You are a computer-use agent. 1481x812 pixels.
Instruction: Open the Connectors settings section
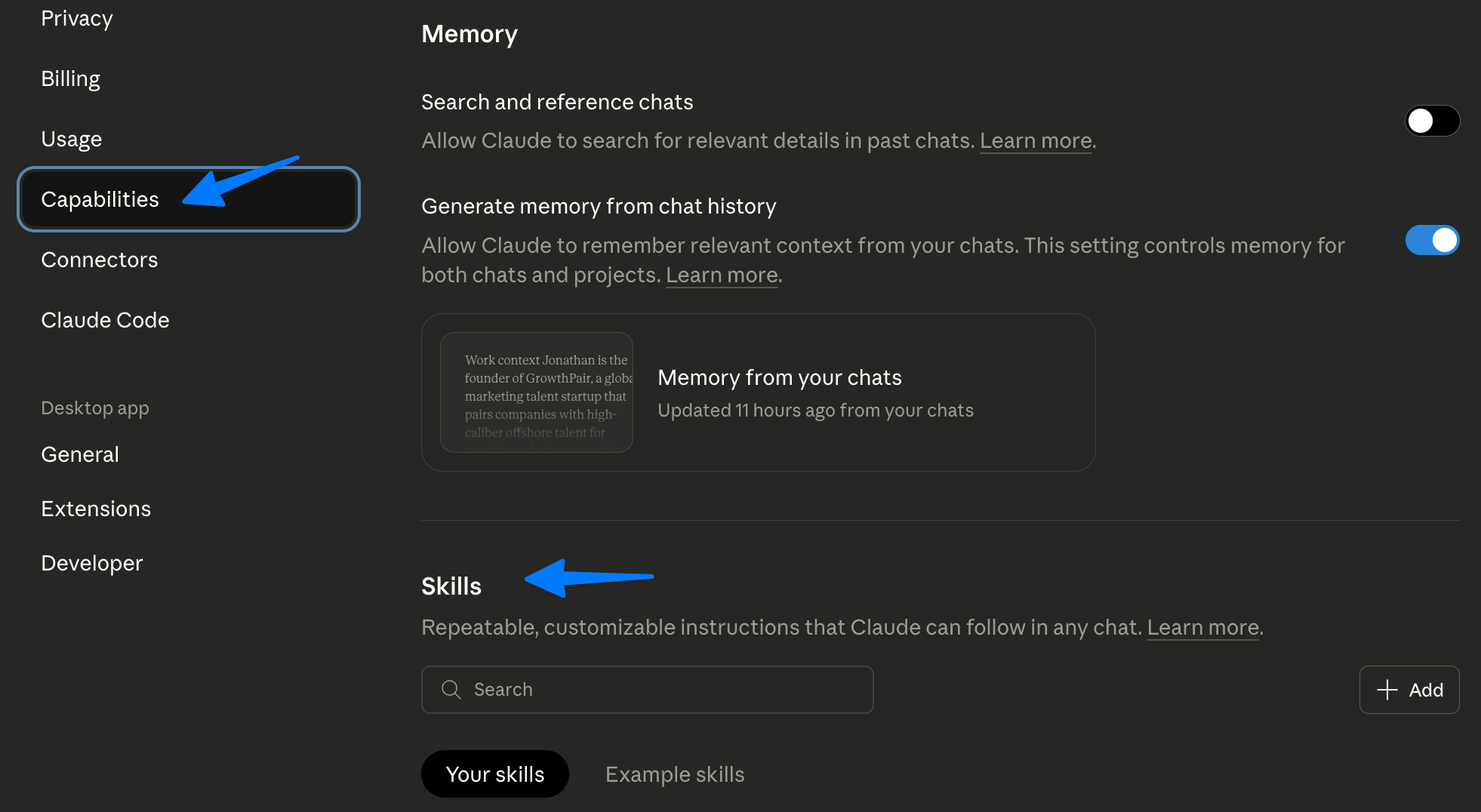pos(100,260)
